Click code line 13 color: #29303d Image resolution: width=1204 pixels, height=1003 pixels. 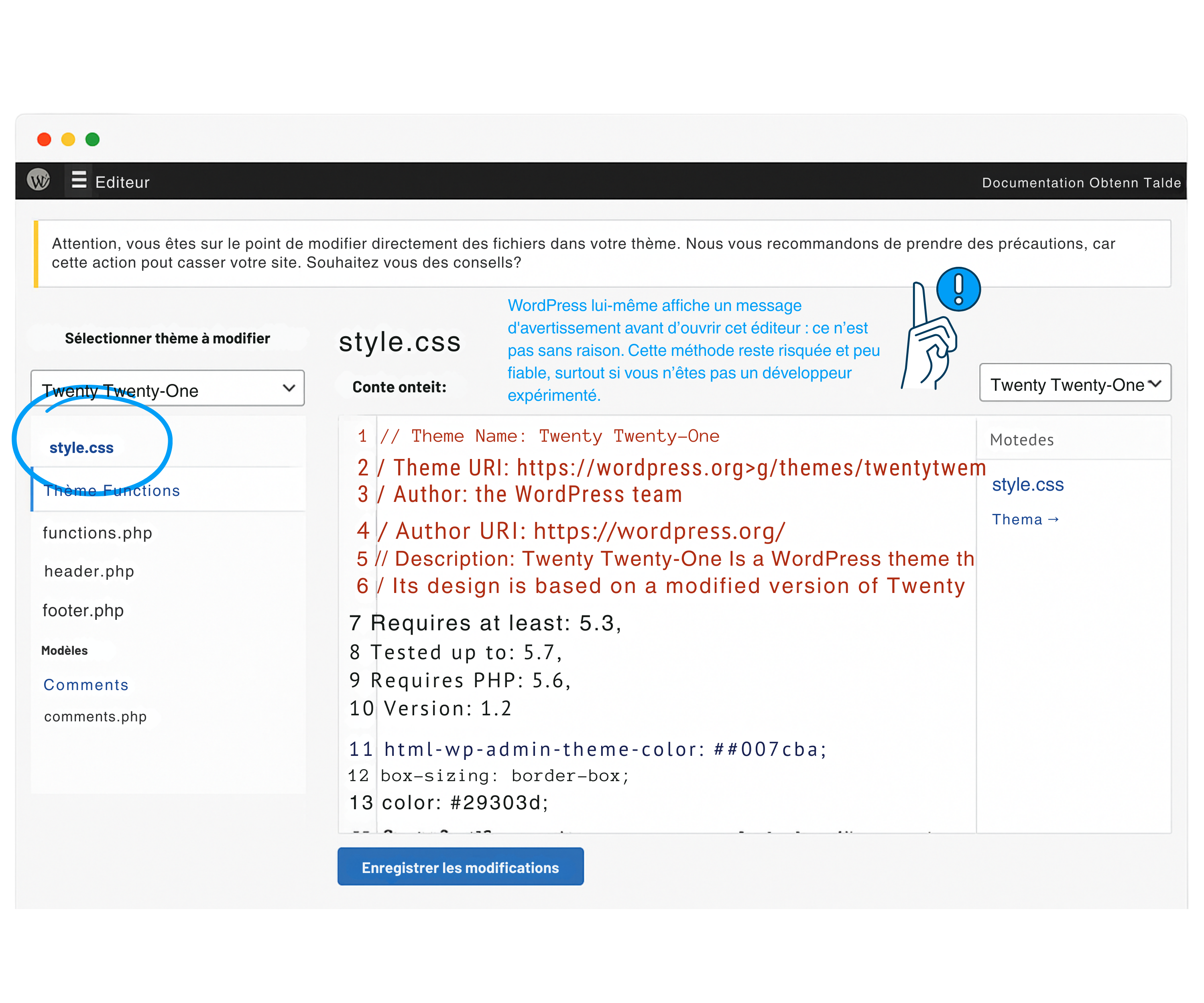pos(449,803)
